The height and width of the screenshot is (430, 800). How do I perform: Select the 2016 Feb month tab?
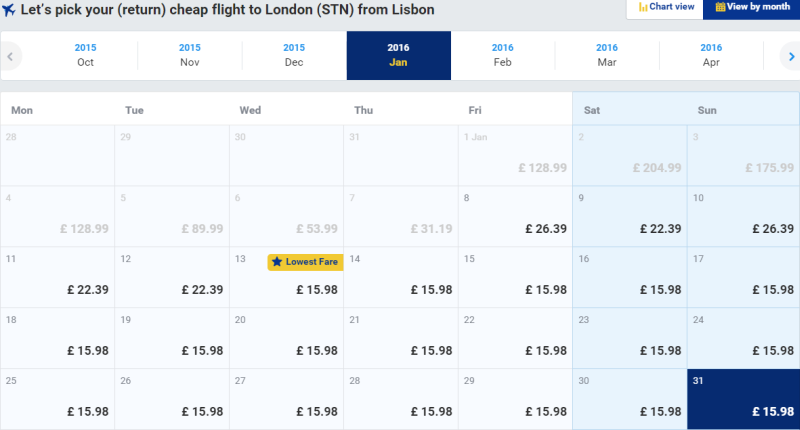tap(503, 55)
